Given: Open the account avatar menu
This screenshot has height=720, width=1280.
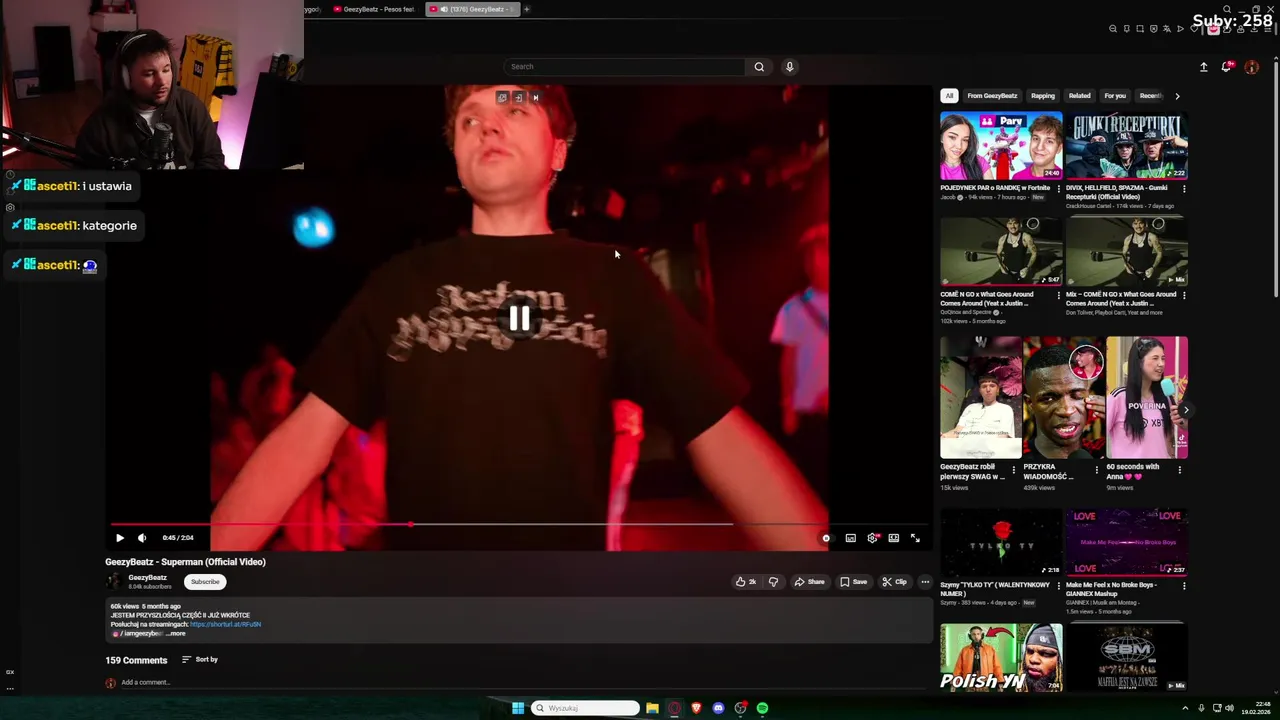Looking at the screenshot, I should [x=1251, y=67].
